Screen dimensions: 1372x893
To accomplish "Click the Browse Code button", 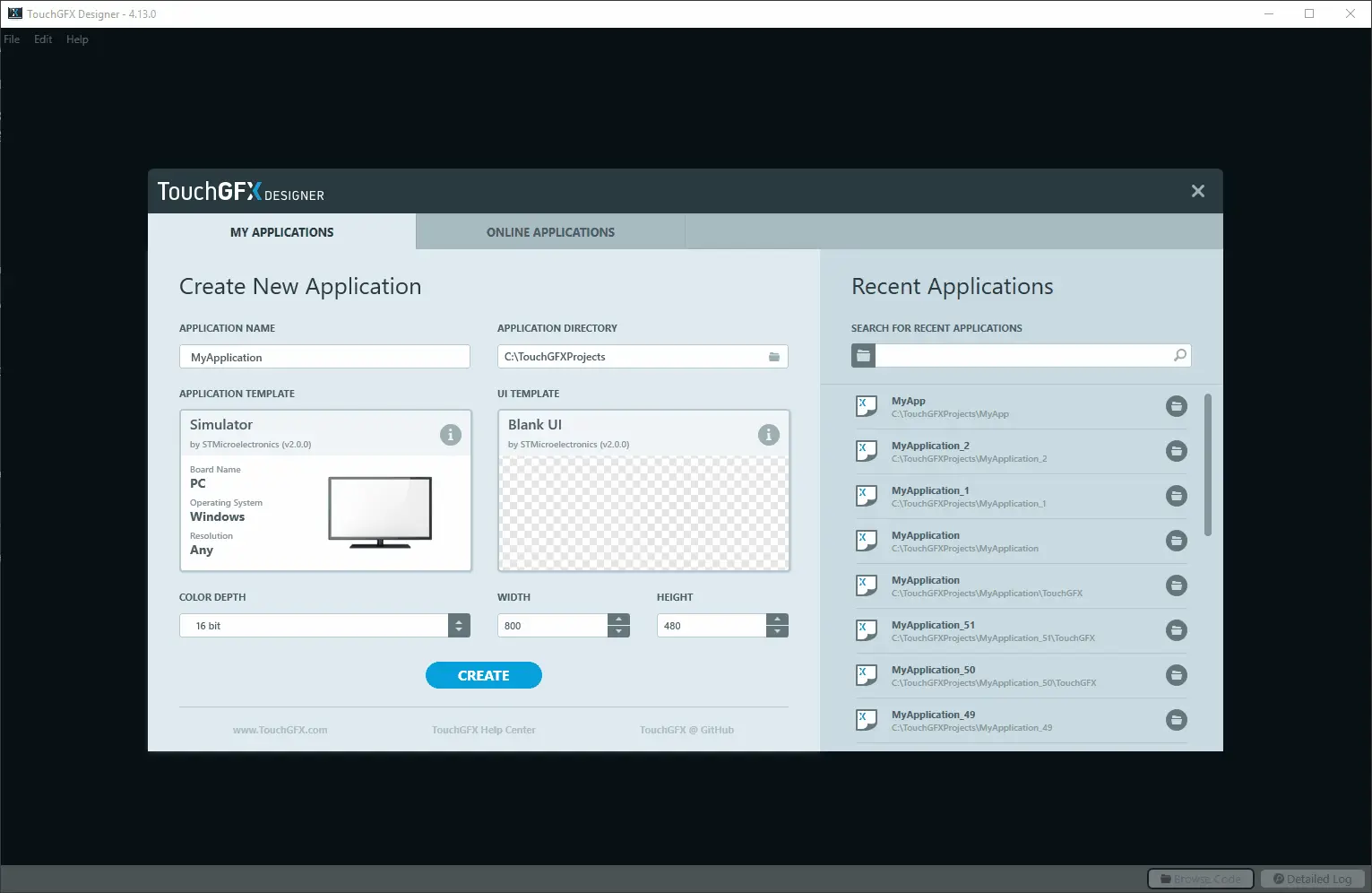I will 1201,879.
